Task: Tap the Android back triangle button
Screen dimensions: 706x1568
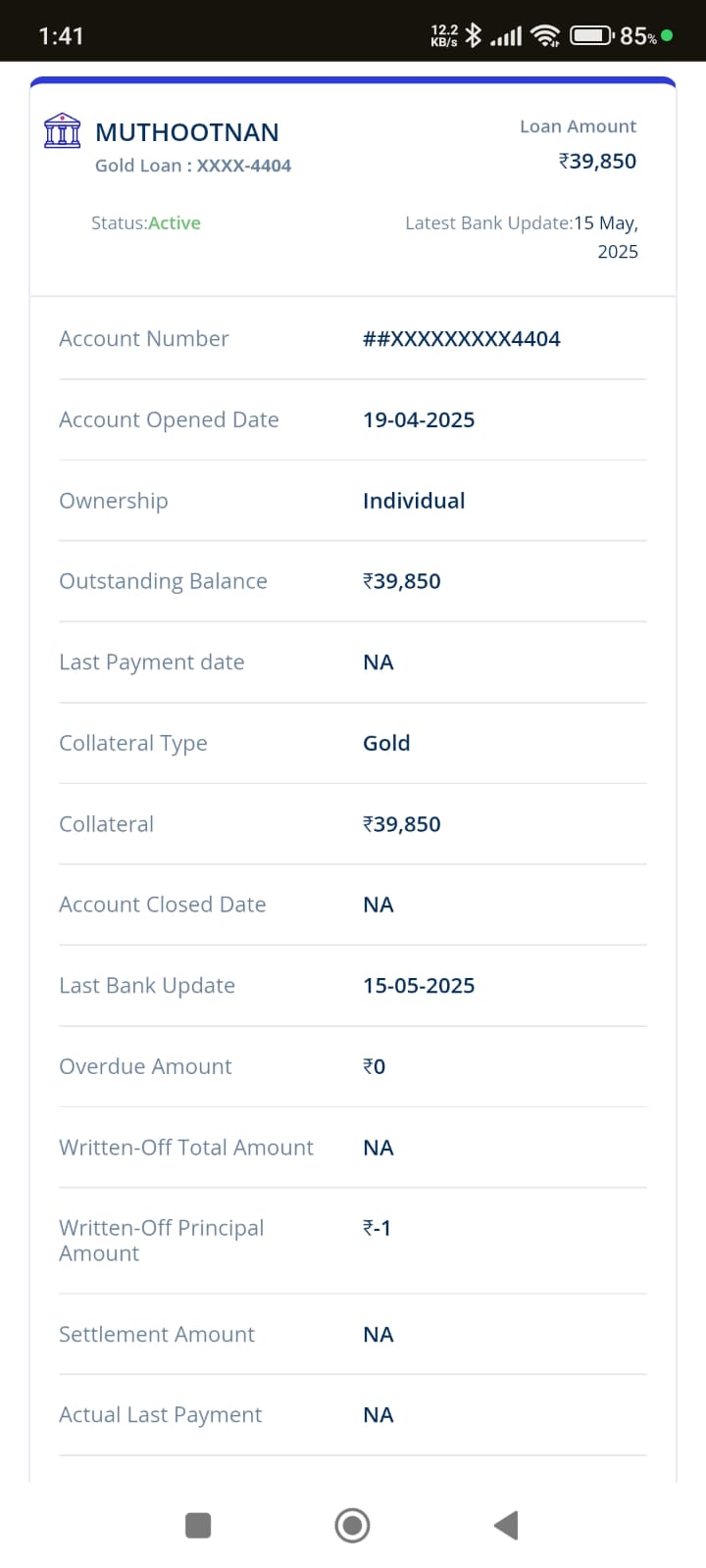Action: coord(506,1525)
